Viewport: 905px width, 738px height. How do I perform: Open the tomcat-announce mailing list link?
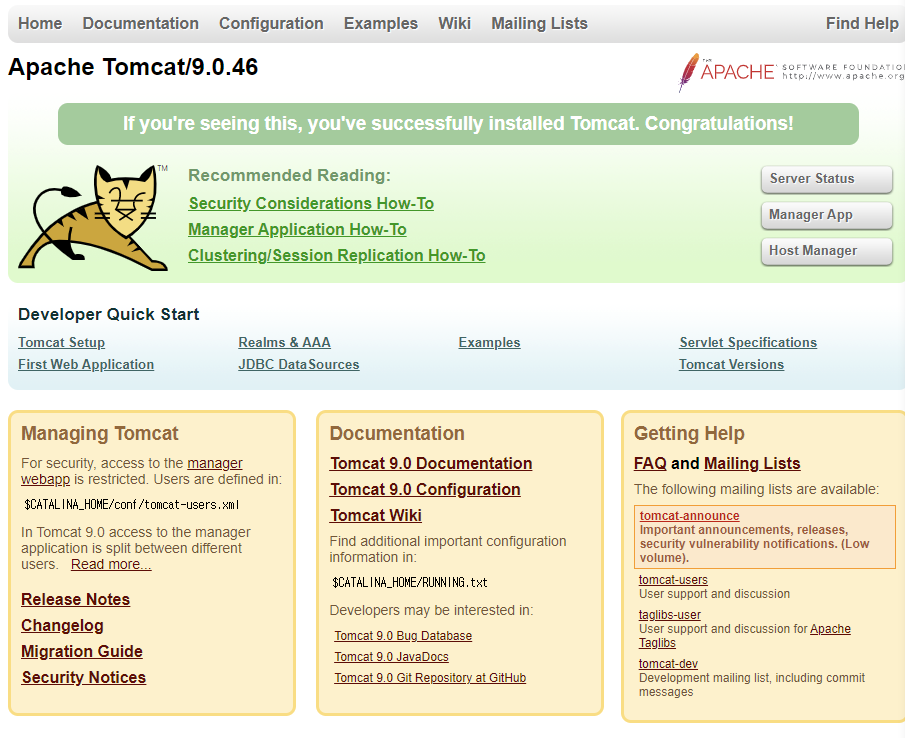point(689,516)
